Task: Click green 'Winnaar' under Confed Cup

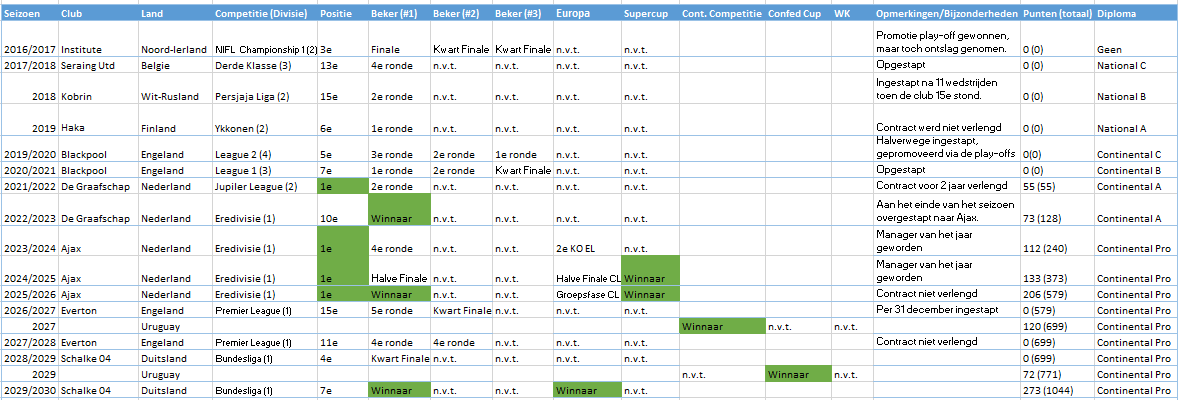Action: point(799,373)
